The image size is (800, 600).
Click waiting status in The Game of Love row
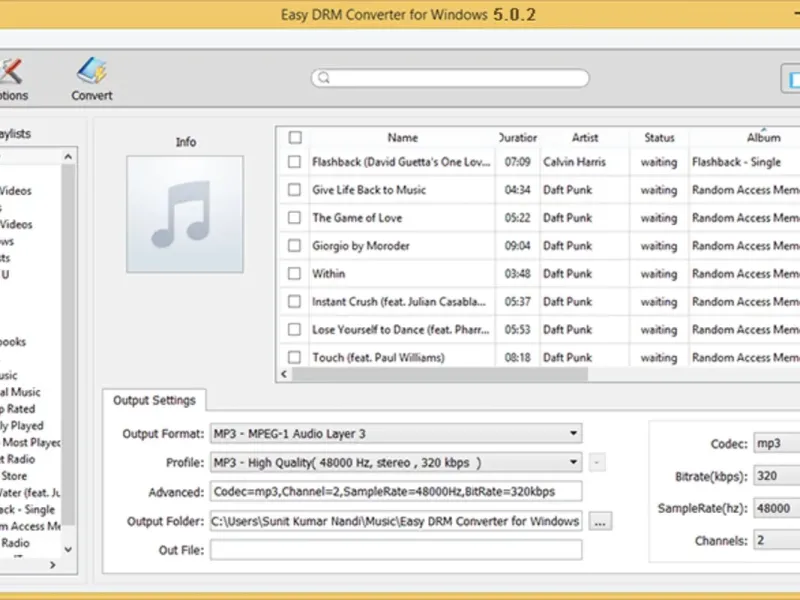coord(659,218)
